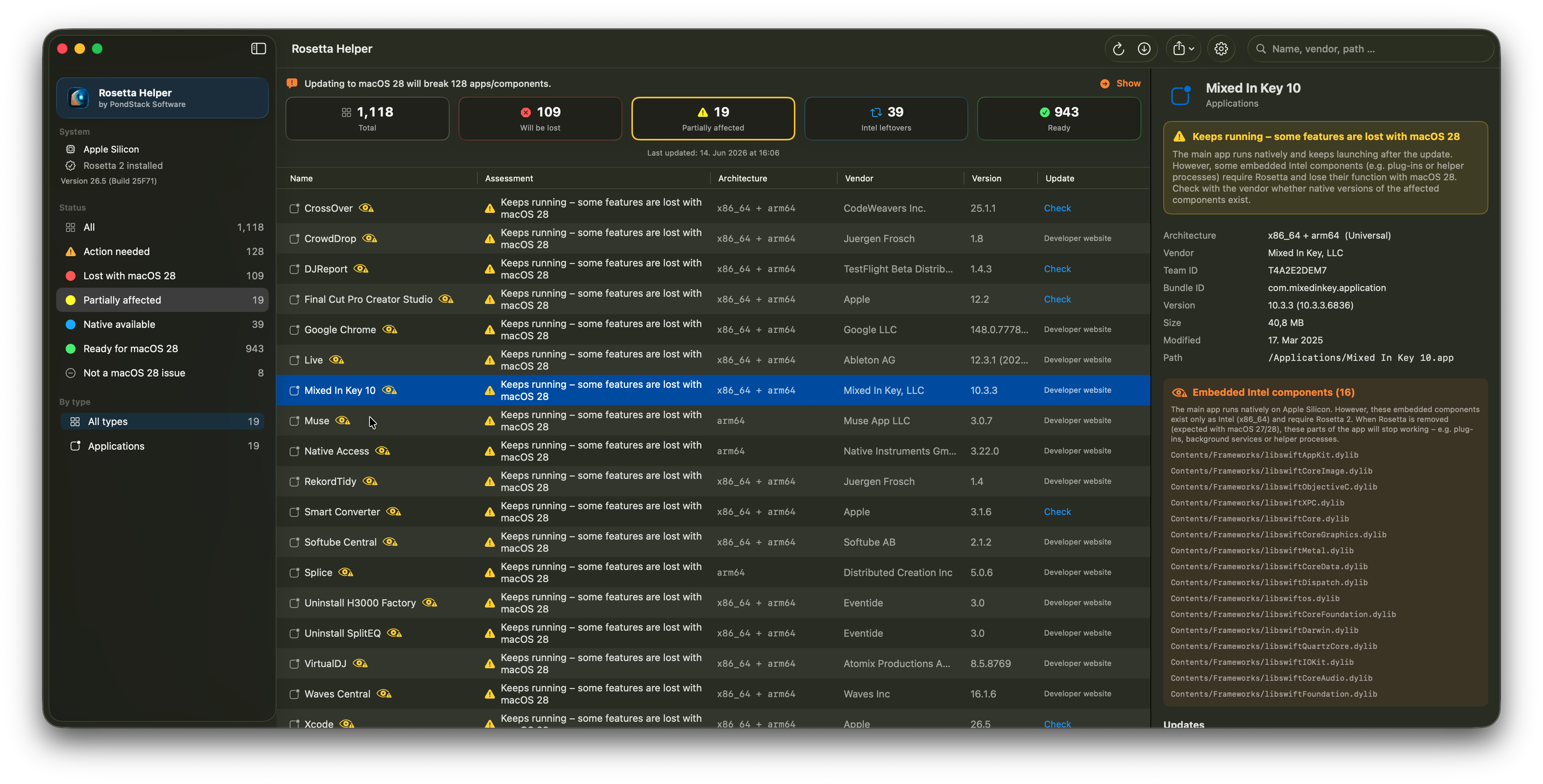Select Applications type filter in sidebar
1543x784 pixels.
tap(163, 446)
